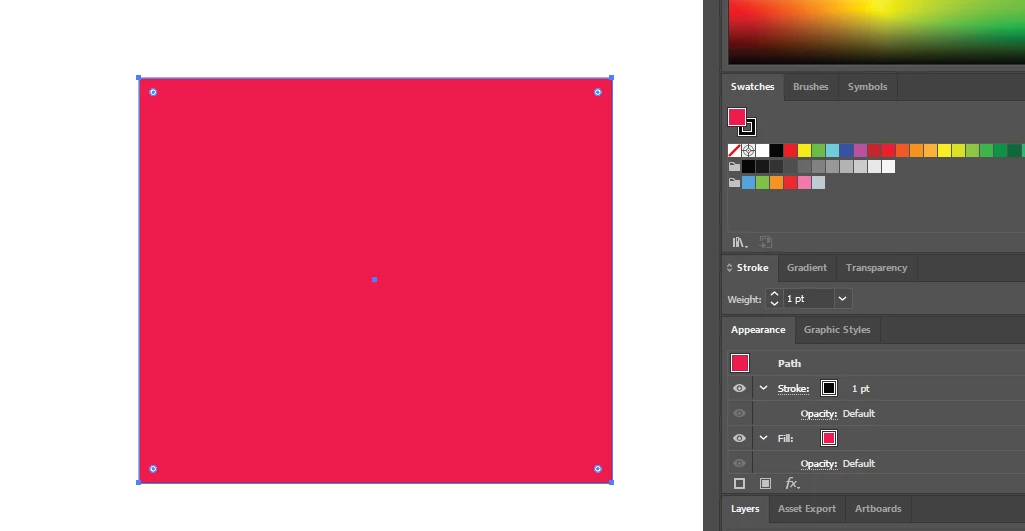Click the Weight 1 pt input field
The image size is (1025, 531).
point(809,299)
